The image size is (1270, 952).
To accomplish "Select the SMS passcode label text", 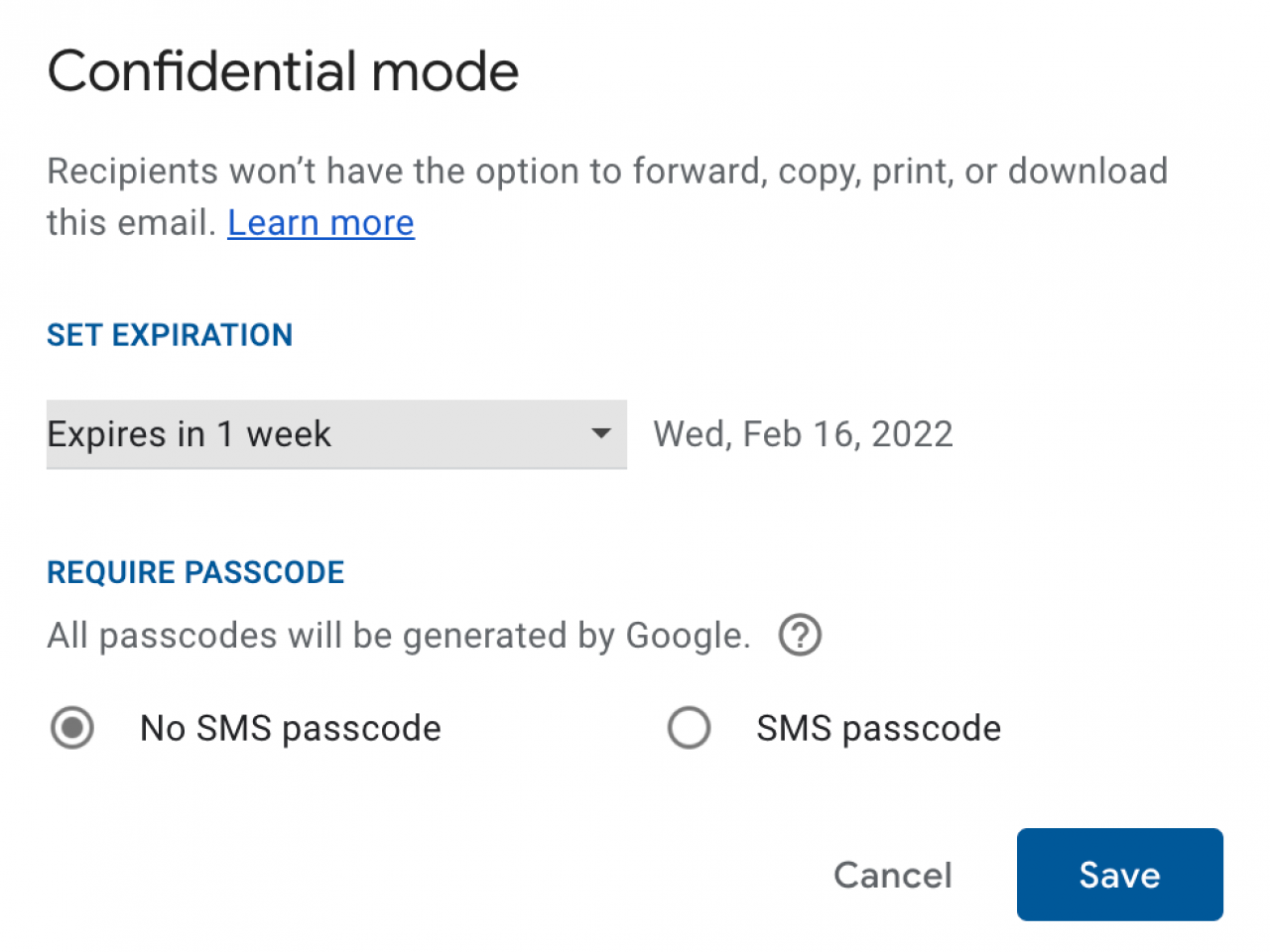I will tap(879, 728).
